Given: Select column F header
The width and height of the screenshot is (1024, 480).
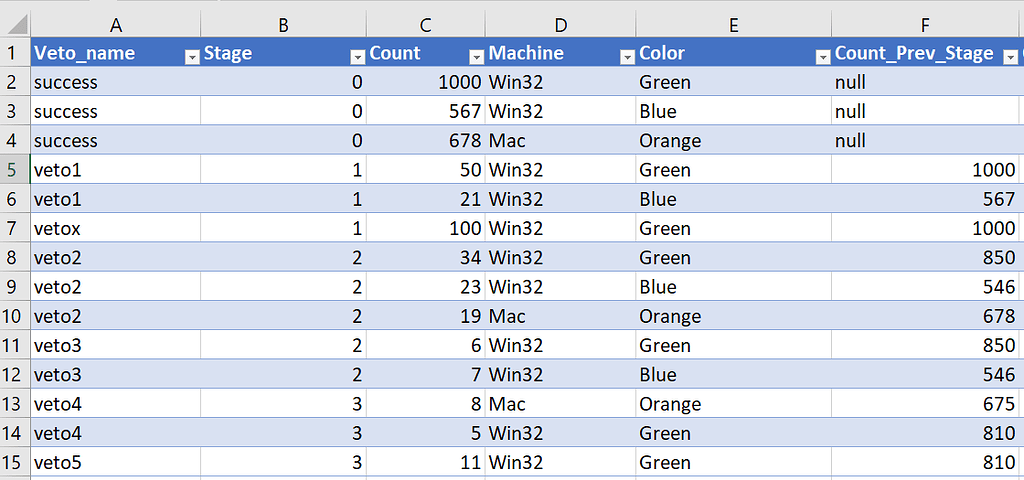Looking at the screenshot, I should tap(925, 25).
